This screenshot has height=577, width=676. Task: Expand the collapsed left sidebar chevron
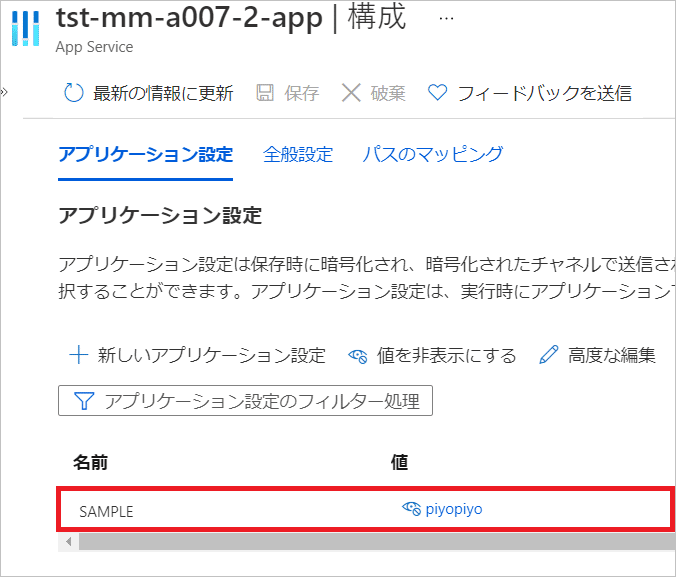tap(4, 92)
